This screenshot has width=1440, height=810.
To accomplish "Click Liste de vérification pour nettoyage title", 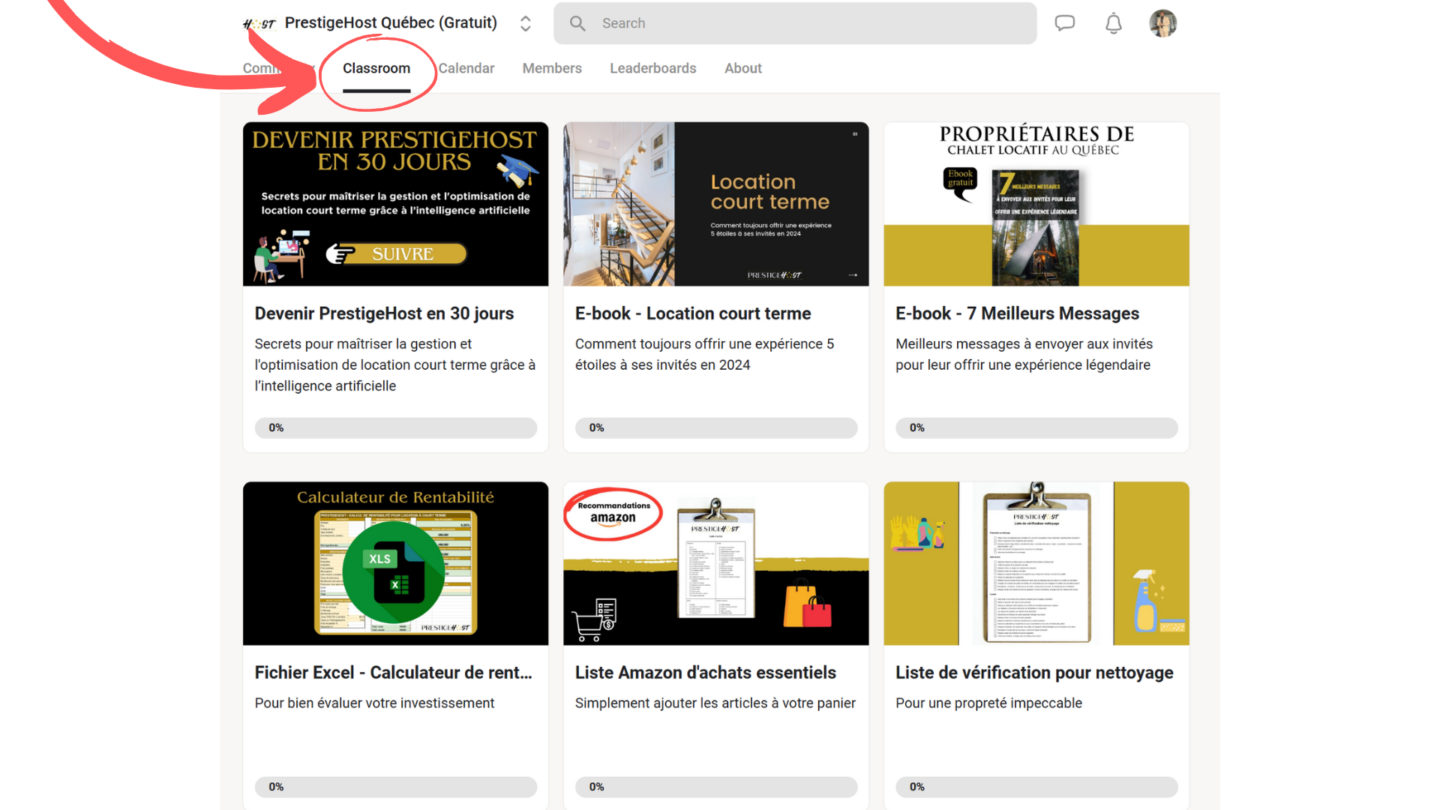I will pyautogui.click(x=1034, y=672).
